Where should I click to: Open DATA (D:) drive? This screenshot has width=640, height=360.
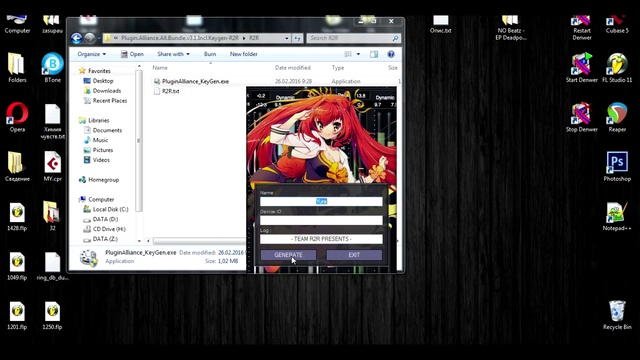coord(101,219)
